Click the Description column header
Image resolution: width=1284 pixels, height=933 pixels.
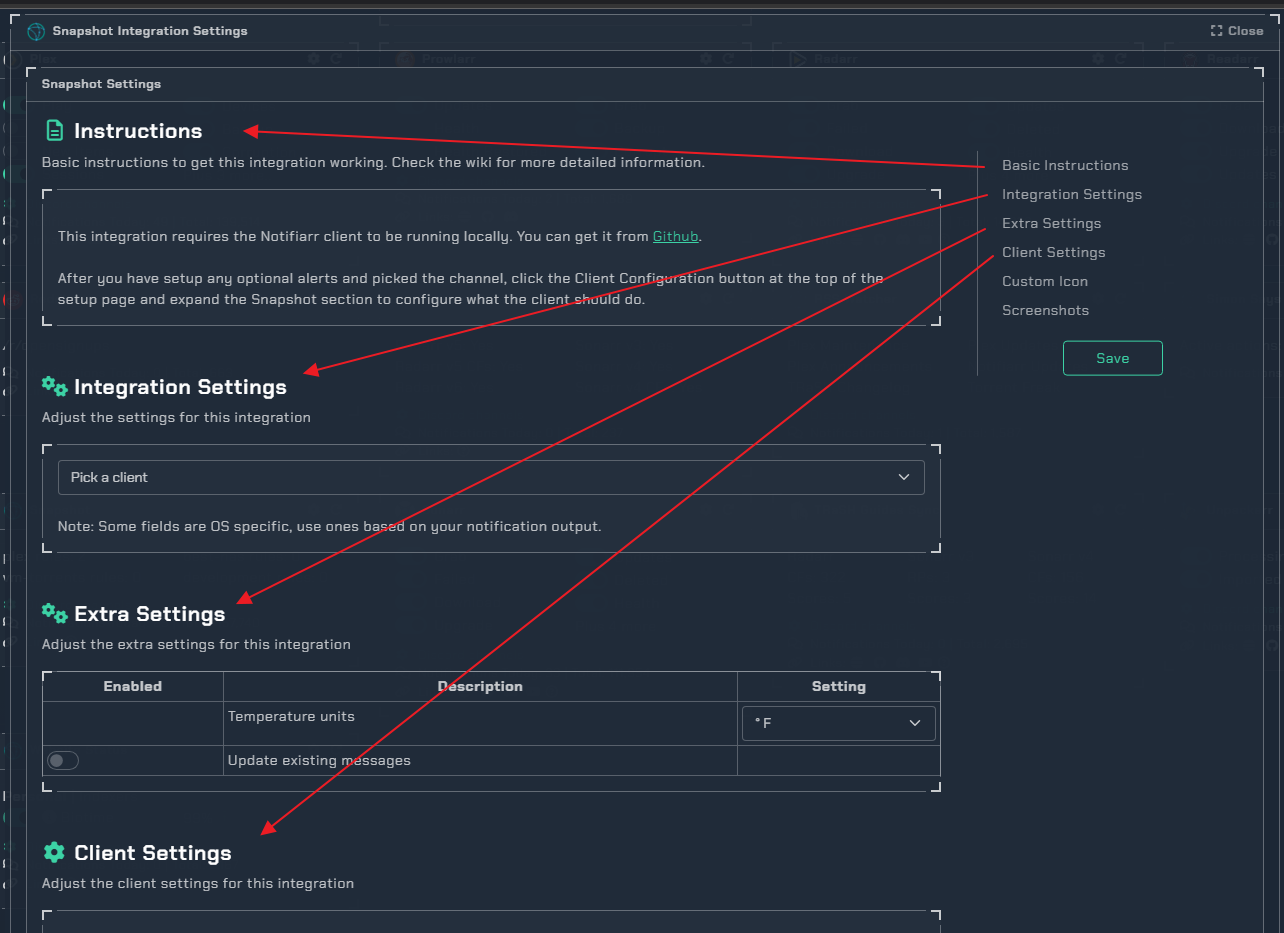click(480, 686)
